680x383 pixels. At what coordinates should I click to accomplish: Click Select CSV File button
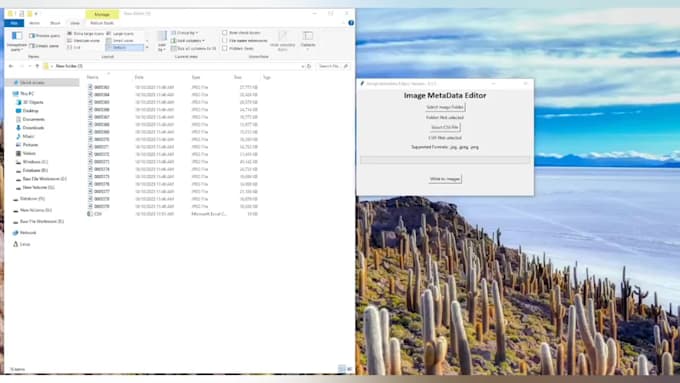(x=445, y=127)
